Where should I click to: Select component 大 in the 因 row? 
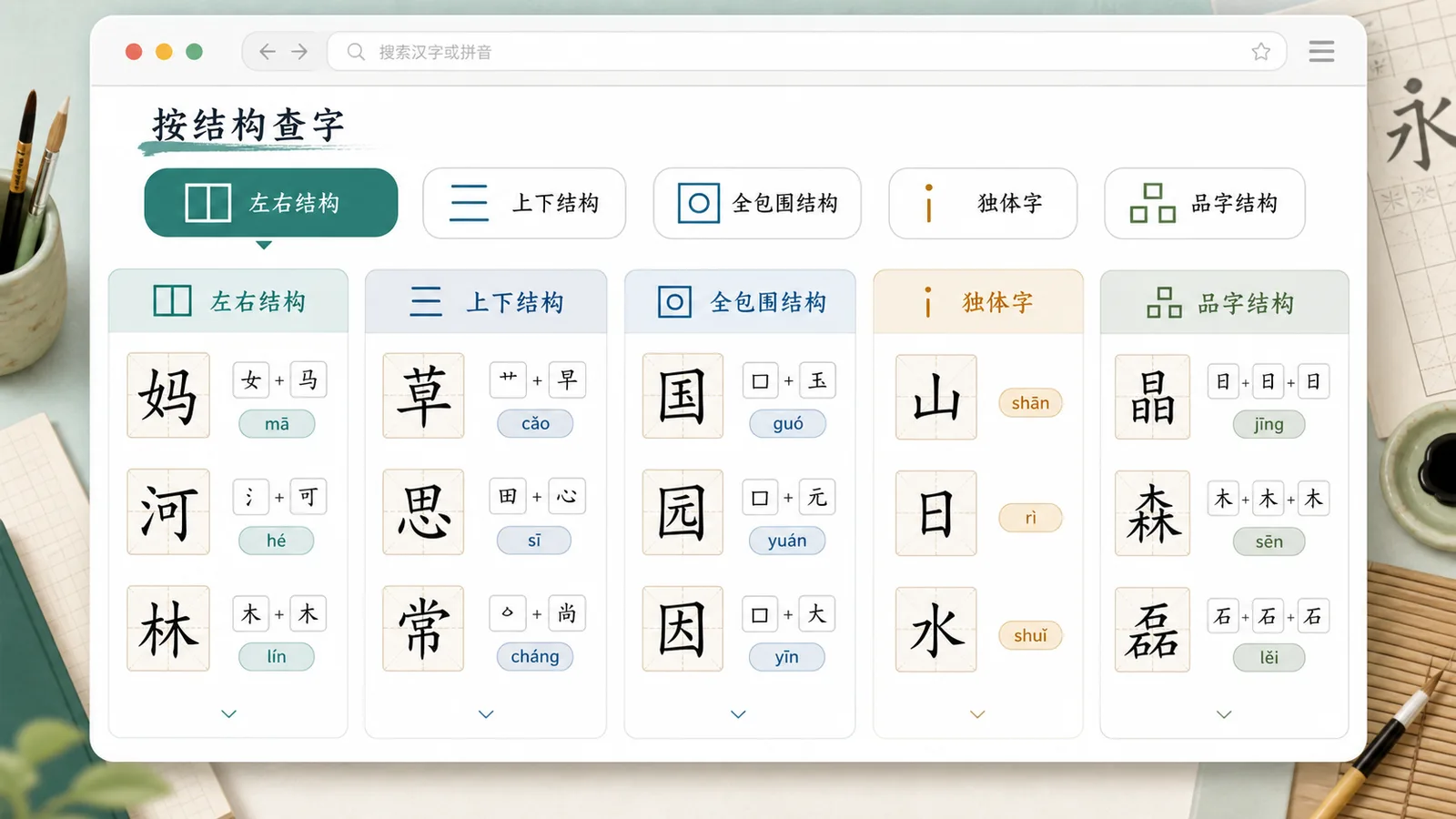tap(817, 614)
